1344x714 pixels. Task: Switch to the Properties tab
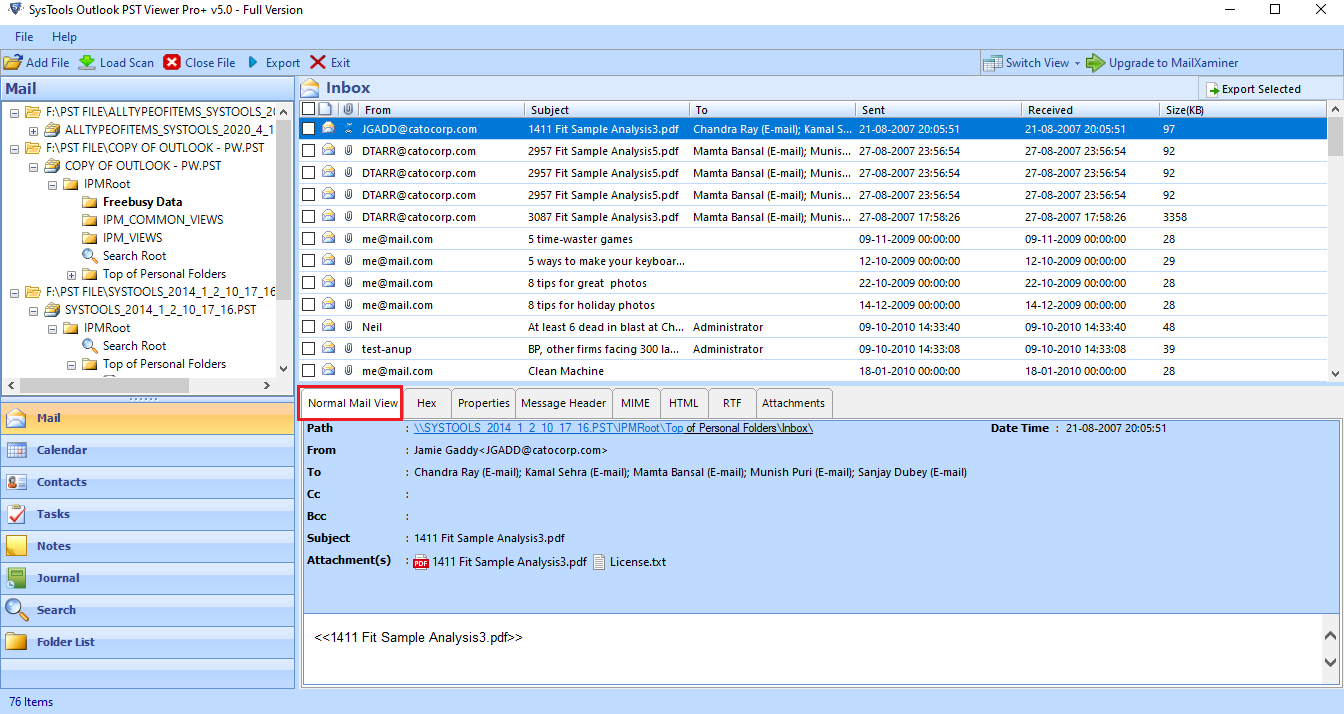click(484, 403)
